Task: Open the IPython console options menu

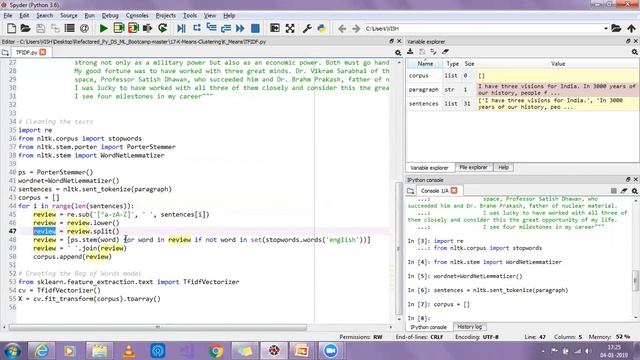Action: (x=634, y=191)
